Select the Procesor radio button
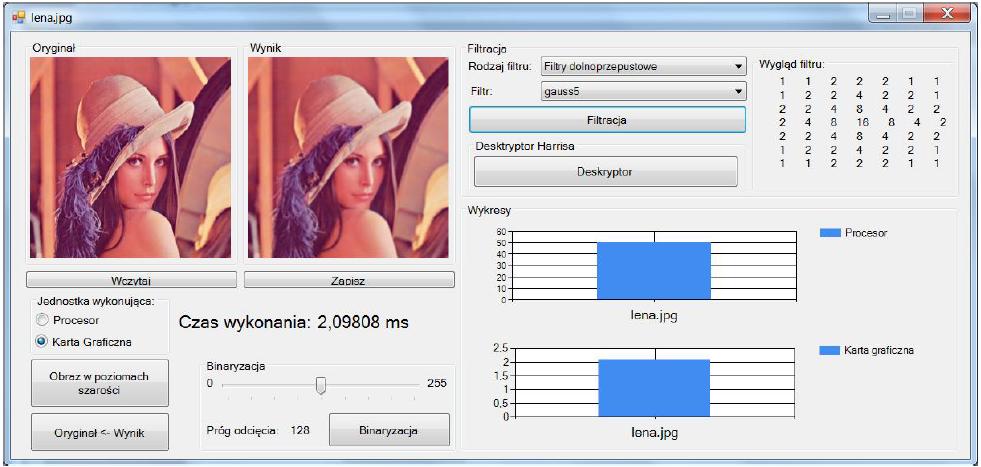Screen dimensions: 981x467 42,320
